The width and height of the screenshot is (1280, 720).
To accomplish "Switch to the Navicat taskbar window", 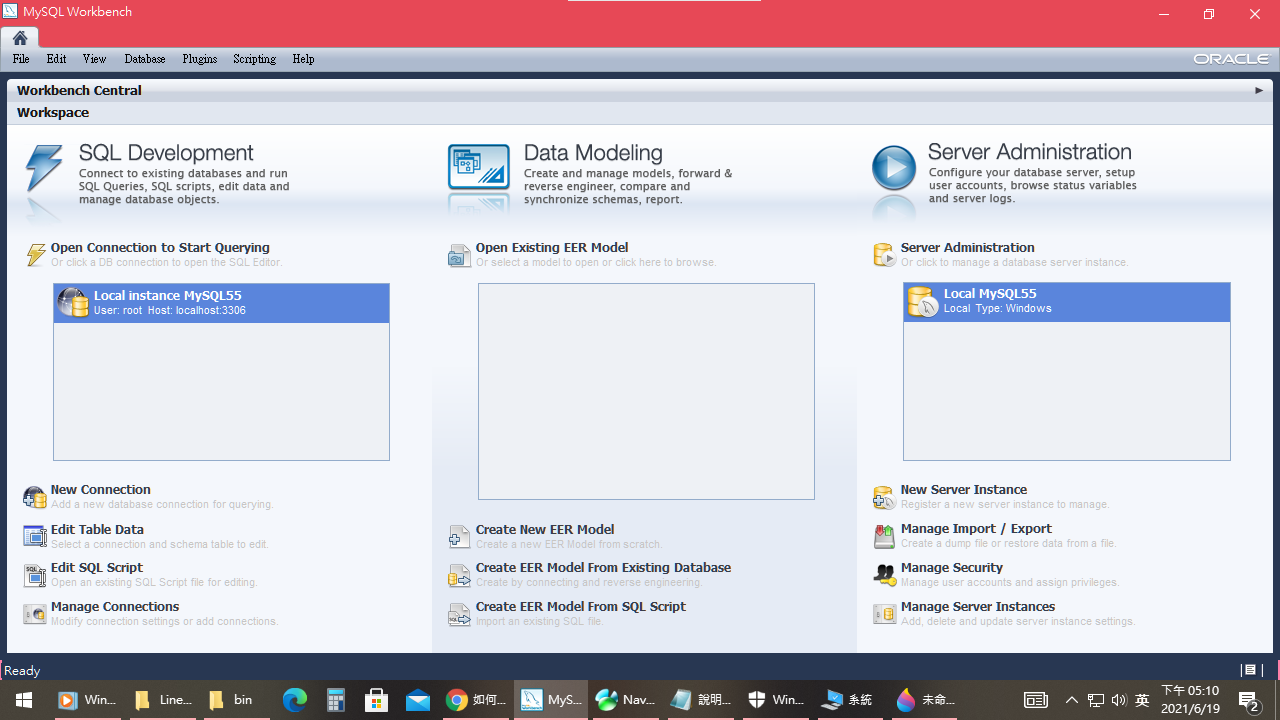I will [x=626, y=700].
